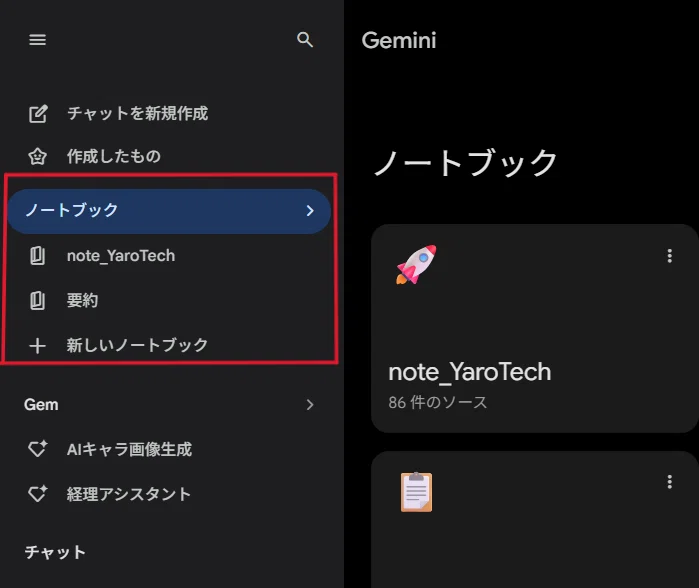Click the search magnifier icon
The height and width of the screenshot is (588, 699).
[305, 40]
